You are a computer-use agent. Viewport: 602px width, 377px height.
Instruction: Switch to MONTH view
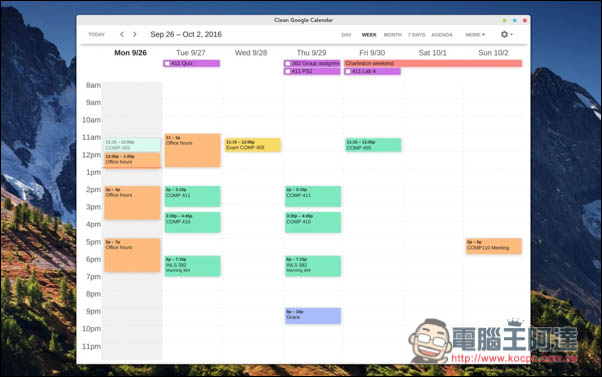(392, 35)
